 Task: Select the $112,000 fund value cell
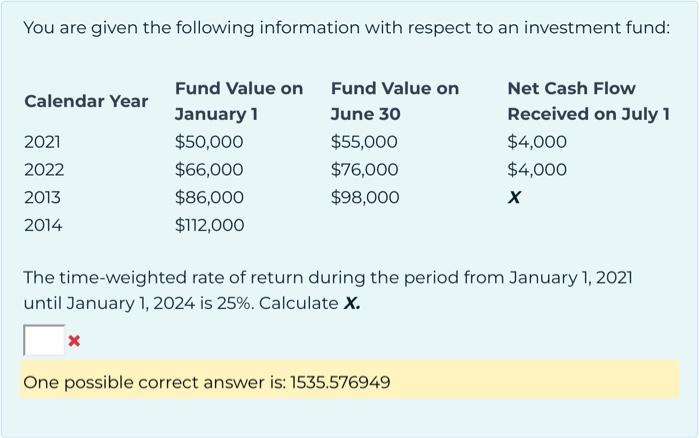coord(209,225)
